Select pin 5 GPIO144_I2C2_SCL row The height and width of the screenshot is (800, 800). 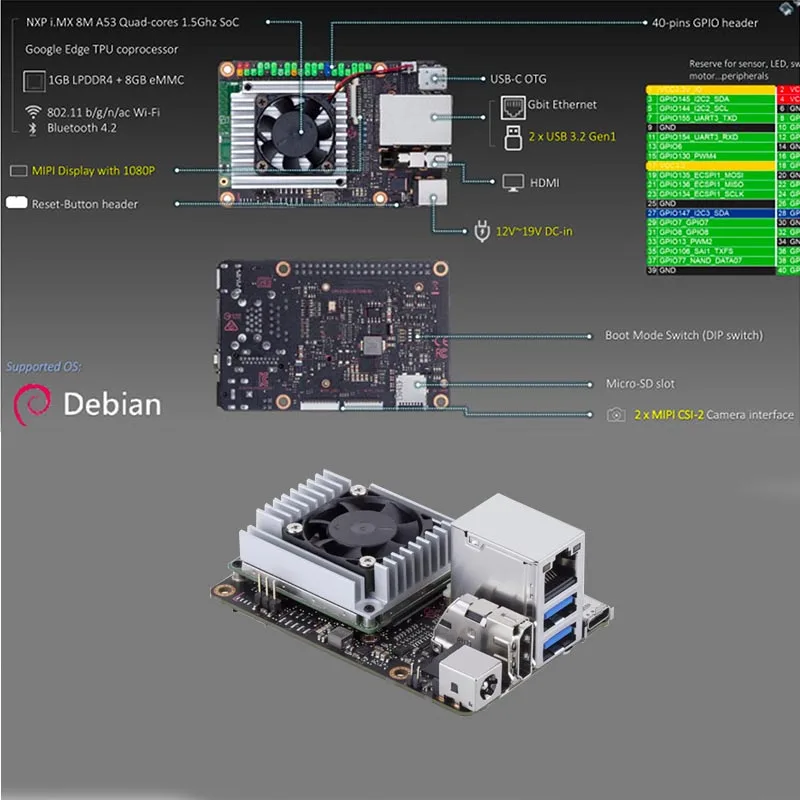point(711,109)
